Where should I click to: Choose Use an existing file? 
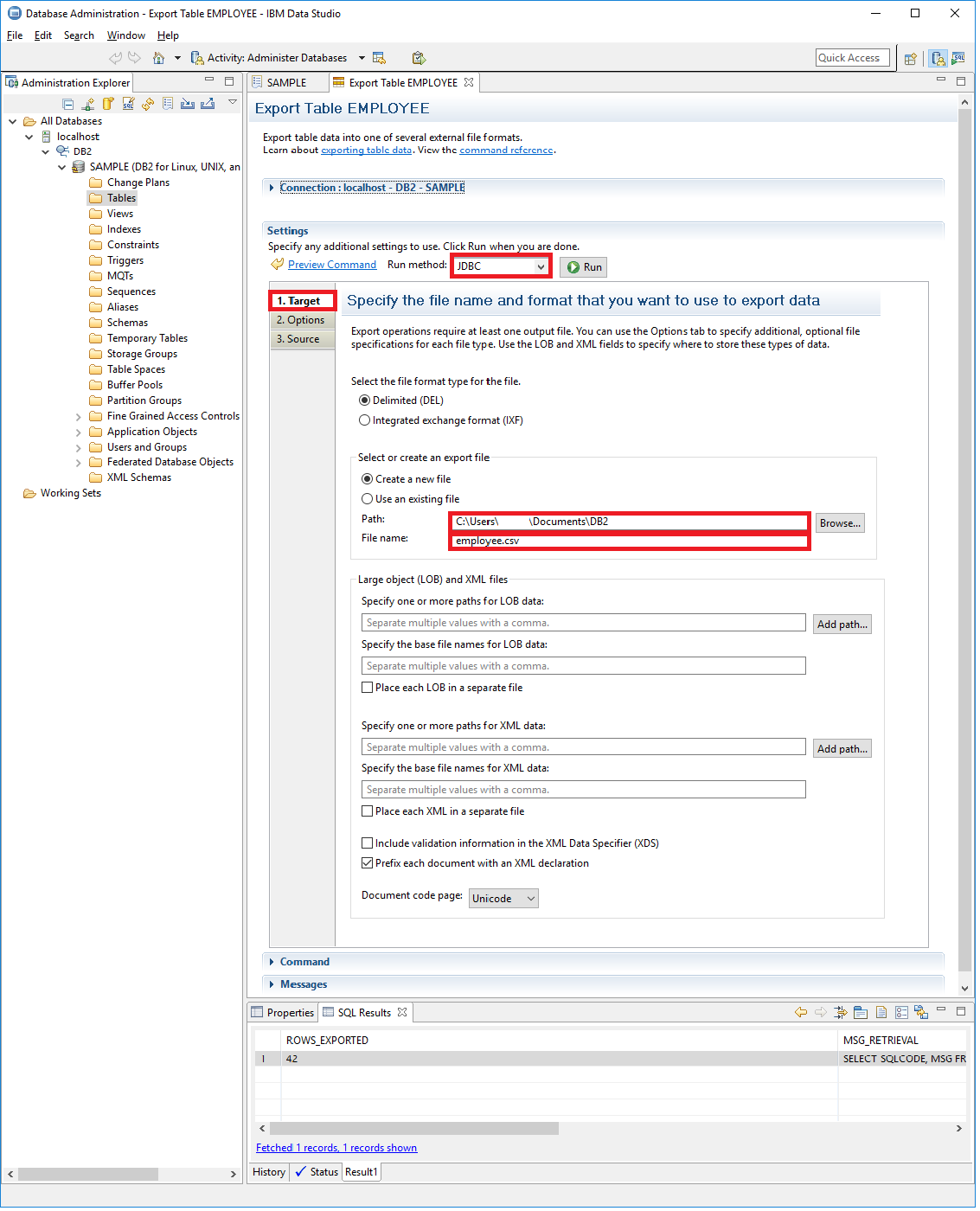click(x=367, y=498)
